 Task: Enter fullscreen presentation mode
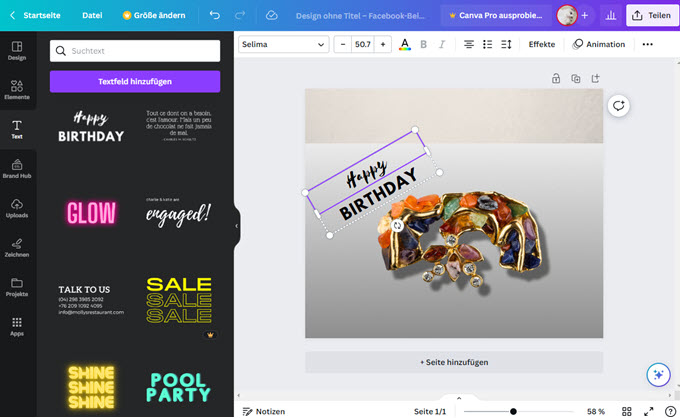(x=649, y=411)
